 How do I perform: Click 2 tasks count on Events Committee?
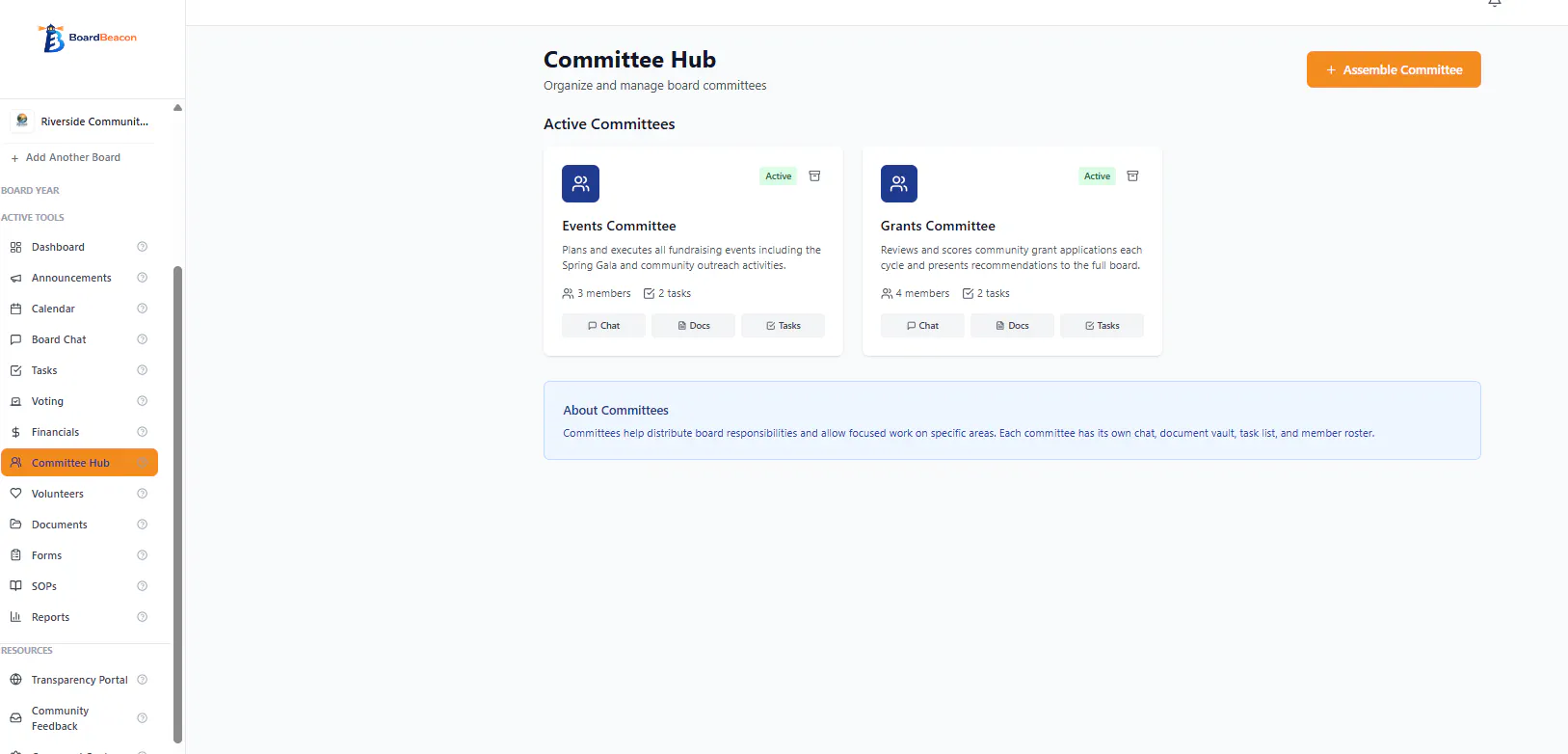(667, 293)
